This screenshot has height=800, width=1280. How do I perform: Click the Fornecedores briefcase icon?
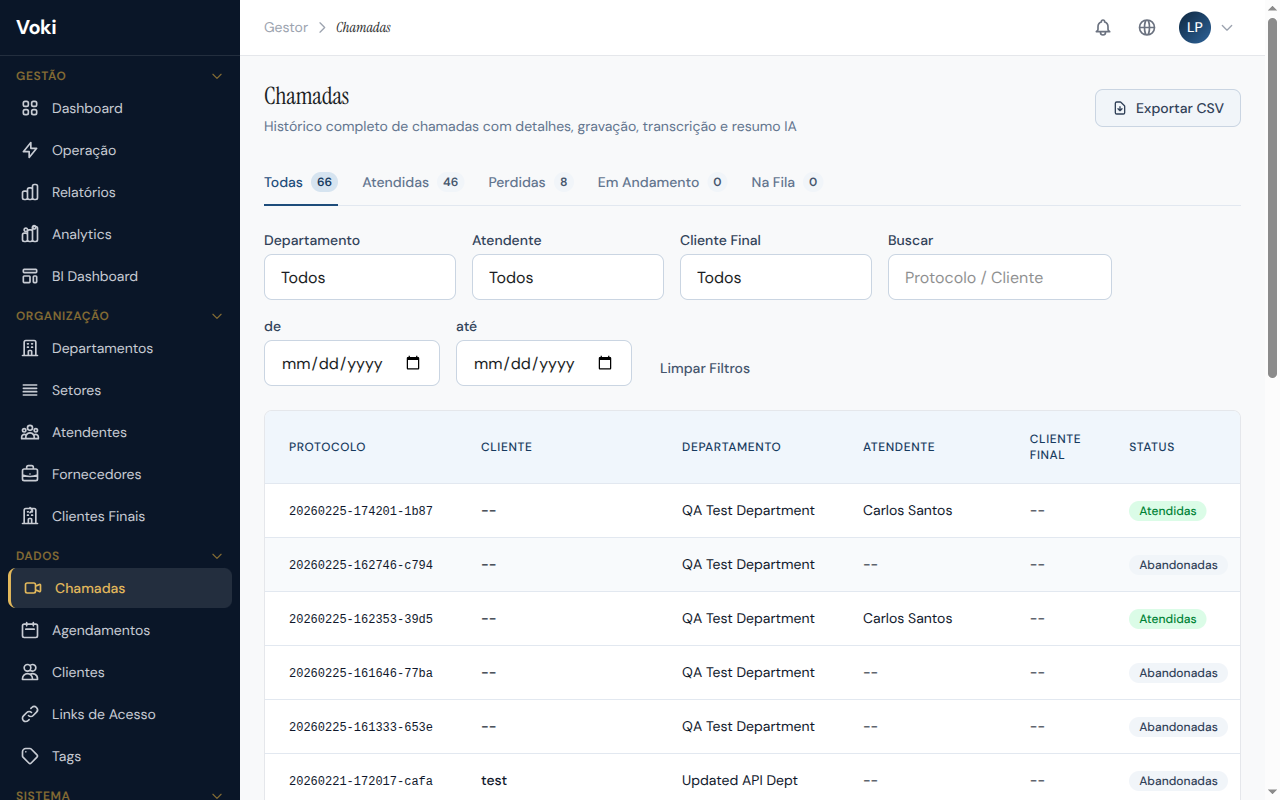pyautogui.click(x=30, y=474)
